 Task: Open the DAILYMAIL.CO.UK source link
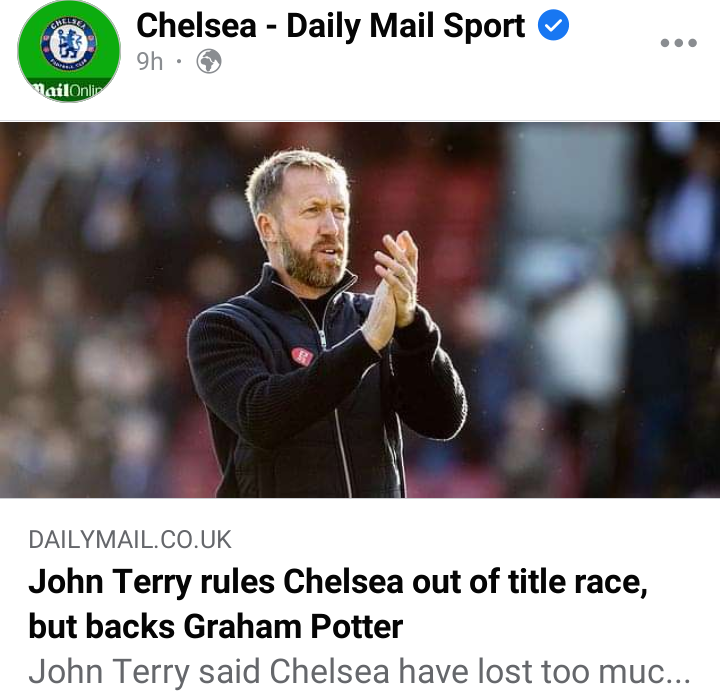point(130,540)
